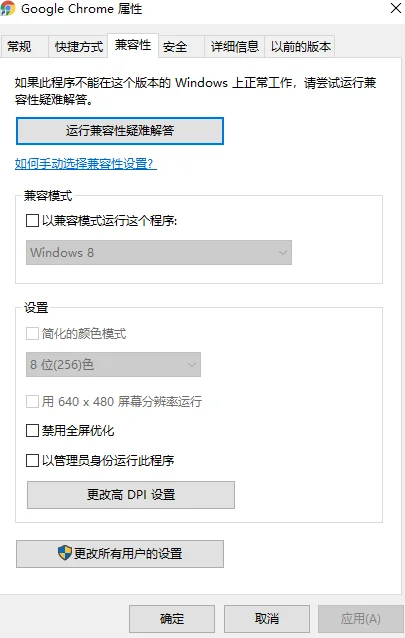Open the 如何手动选择兼容性设置 link
405x638 pixels.
click(86, 164)
